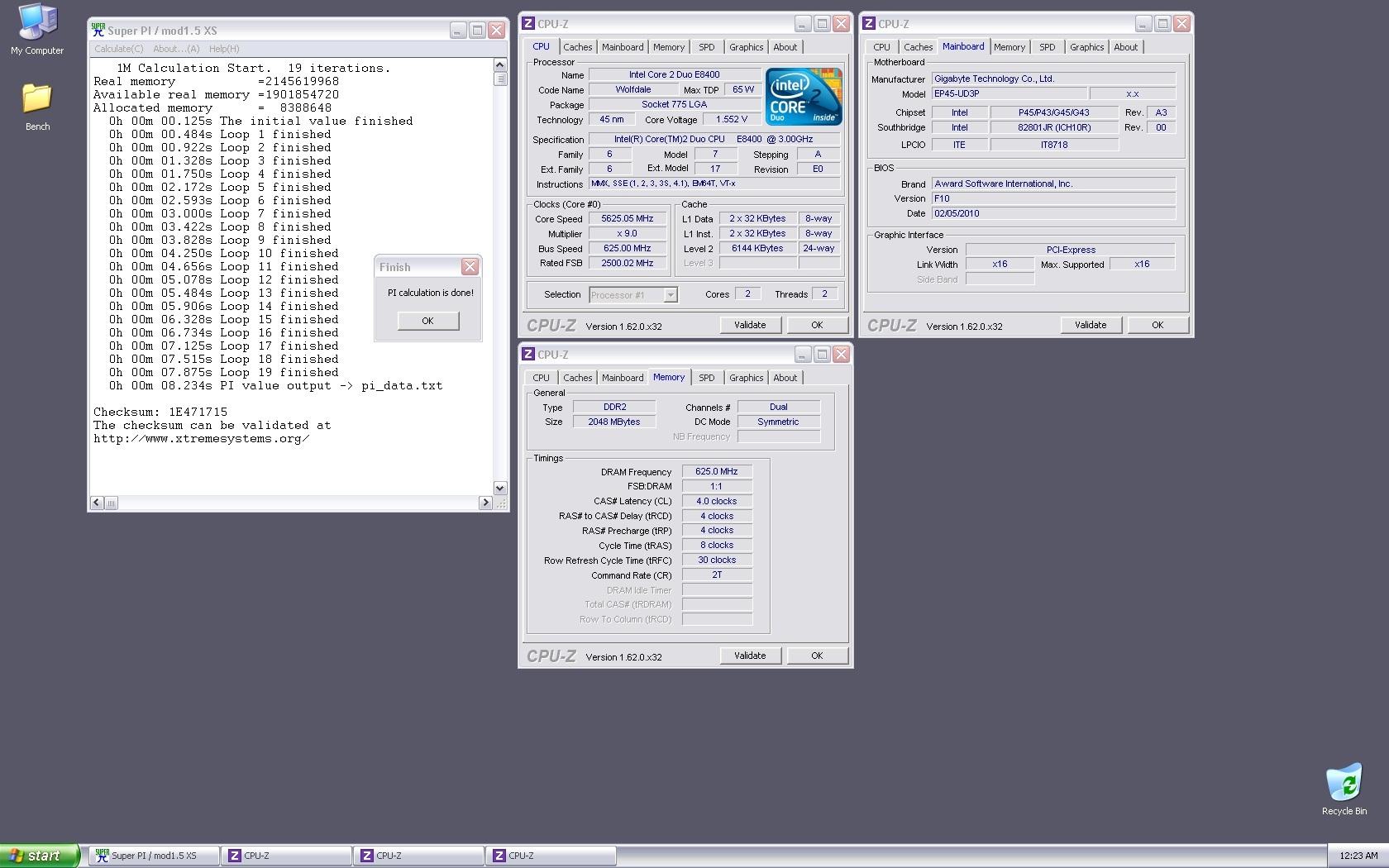
Task: Select CPU tab in Mainboard window
Action: (881, 47)
